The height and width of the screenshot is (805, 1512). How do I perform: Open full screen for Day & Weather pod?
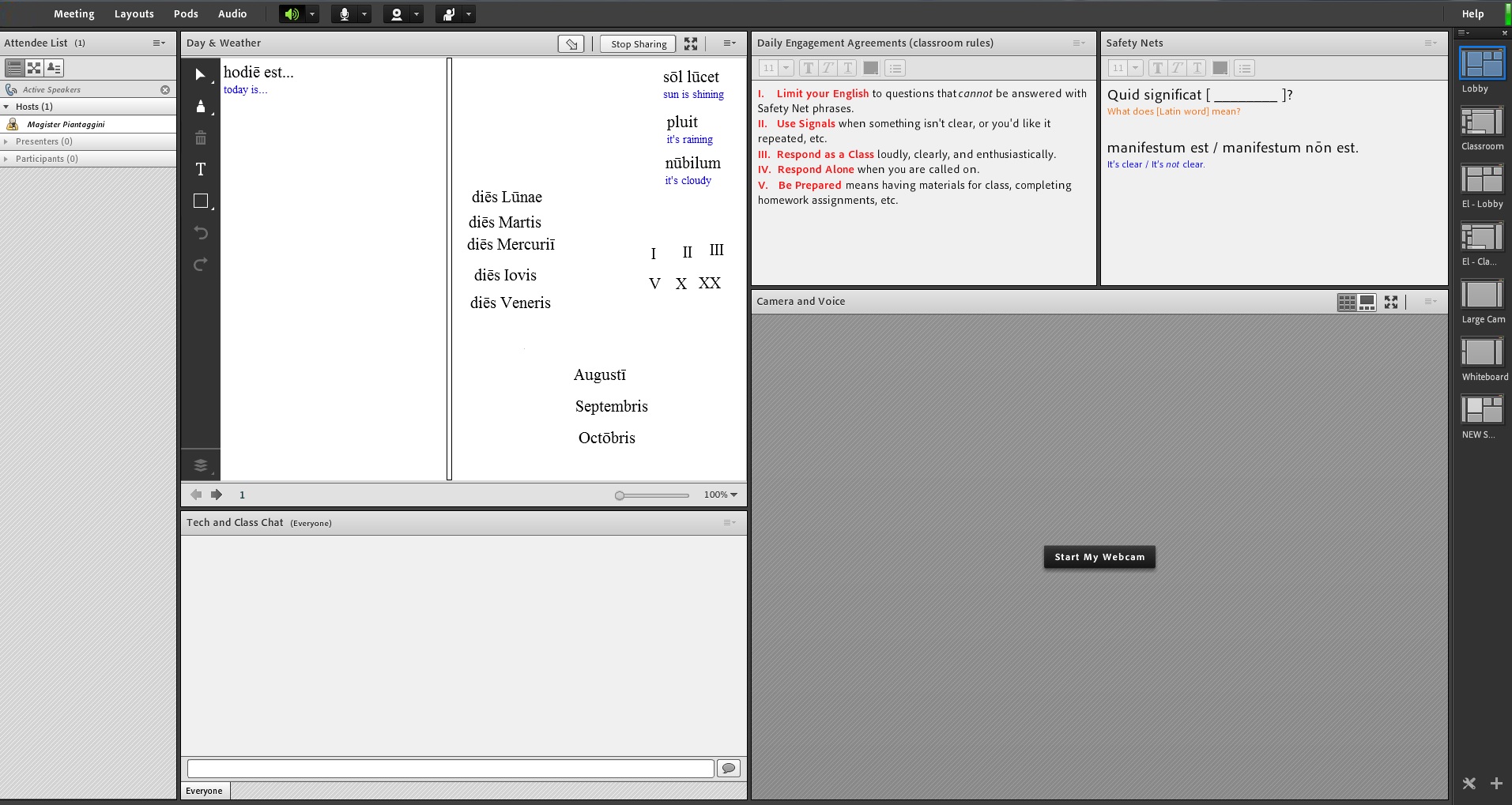(691, 44)
